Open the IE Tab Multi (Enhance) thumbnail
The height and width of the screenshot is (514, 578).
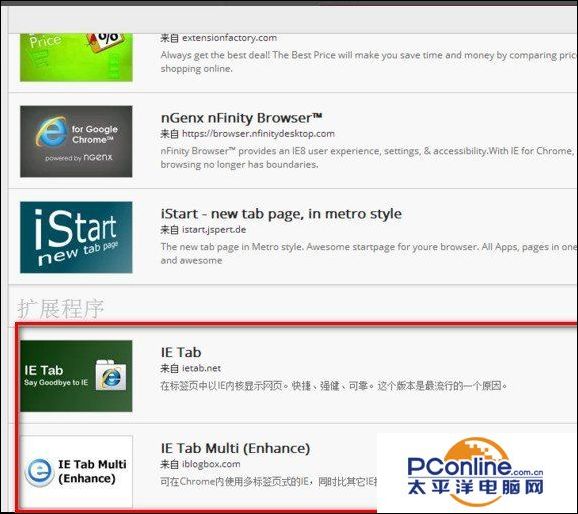click(76, 472)
